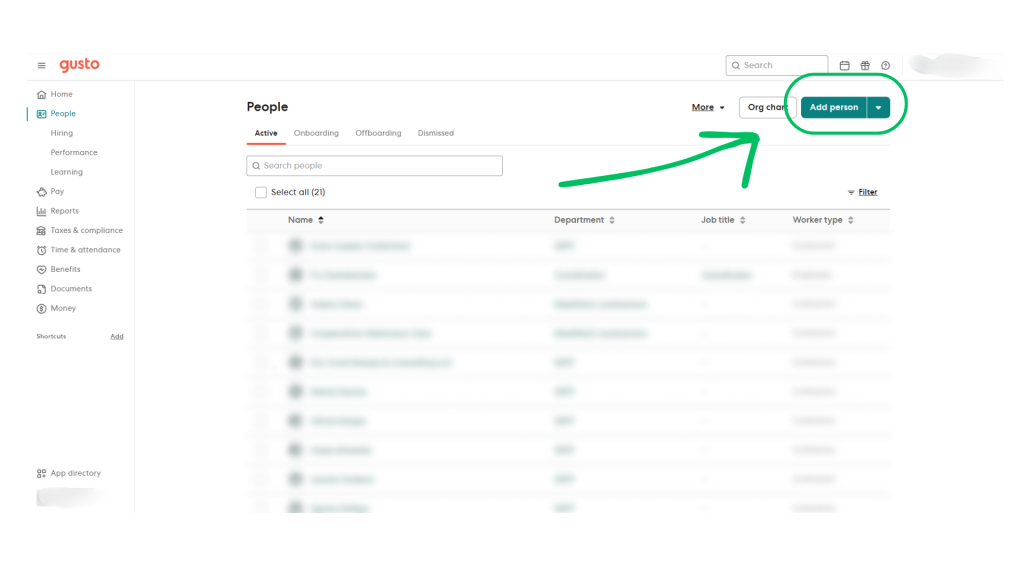Screen dimensions: 1024x576
Task: Click the calendar icon in header
Action: coord(844,66)
